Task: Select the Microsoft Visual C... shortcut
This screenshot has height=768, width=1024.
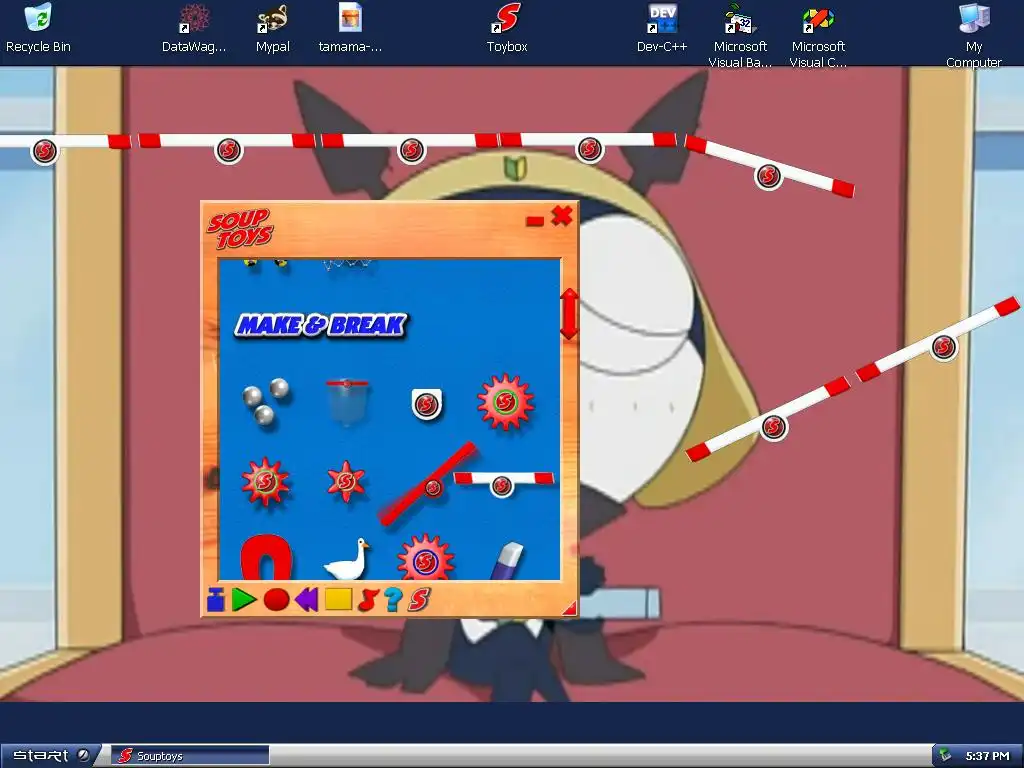Action: (x=818, y=36)
